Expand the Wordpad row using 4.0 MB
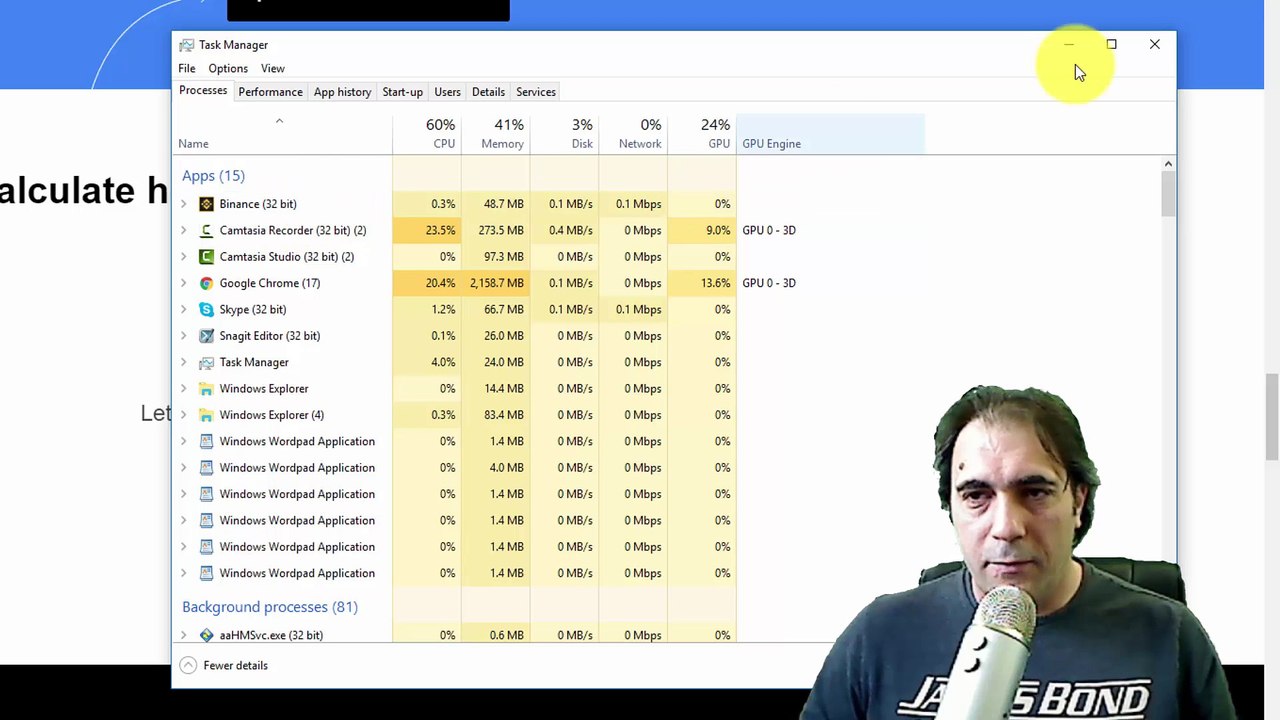This screenshot has height=720, width=1280. (184, 468)
